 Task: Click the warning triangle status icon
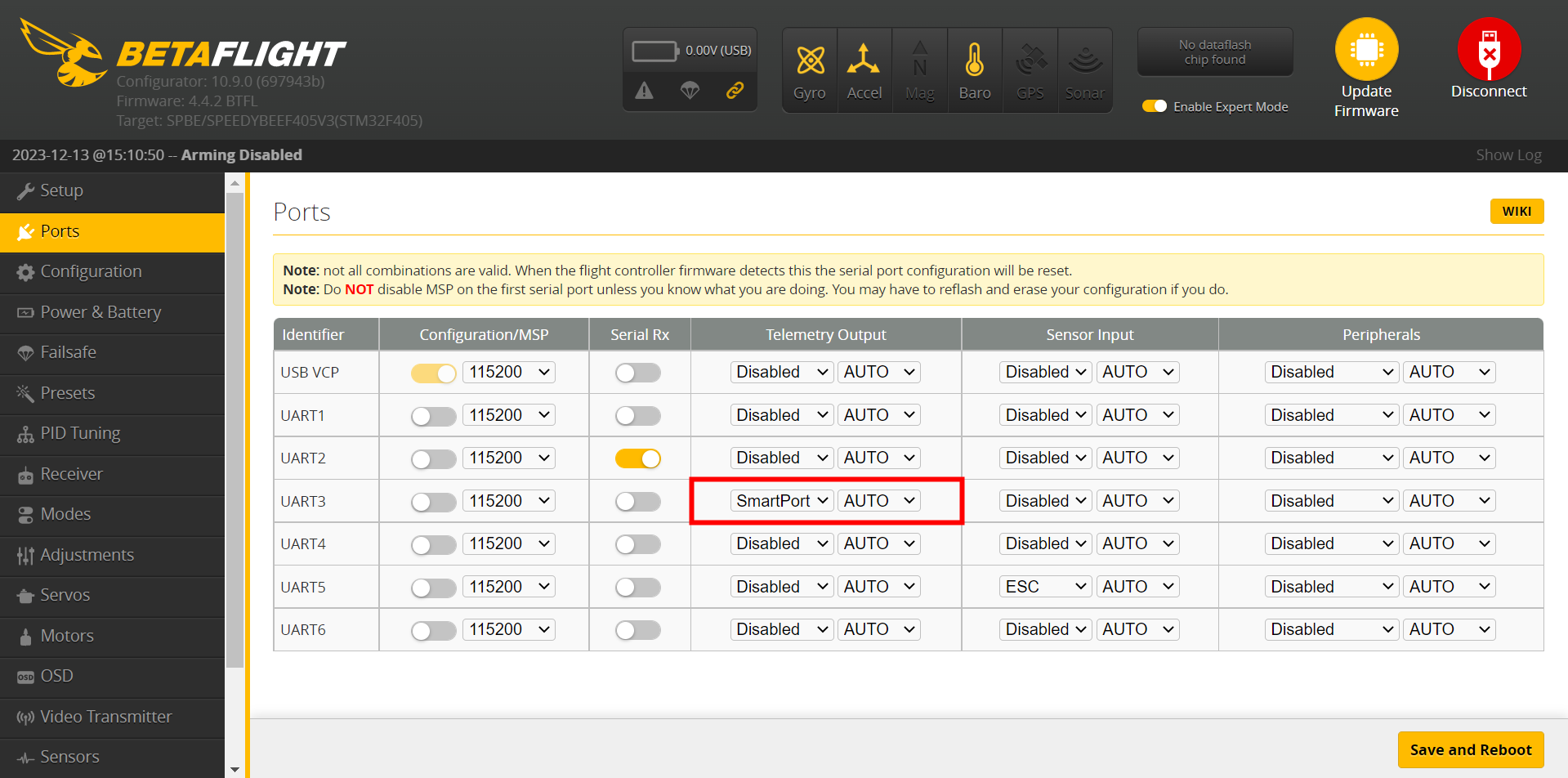point(645,91)
